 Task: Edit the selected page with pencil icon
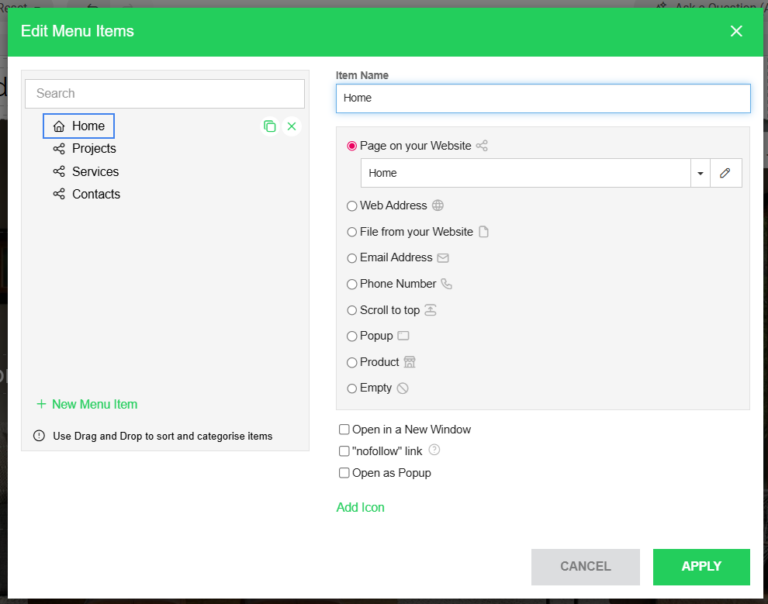(x=725, y=173)
